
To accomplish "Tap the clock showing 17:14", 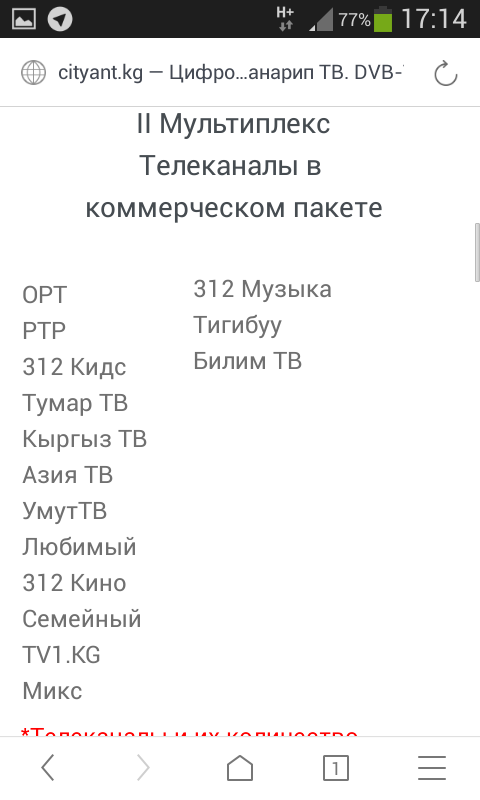I will (434, 19).
